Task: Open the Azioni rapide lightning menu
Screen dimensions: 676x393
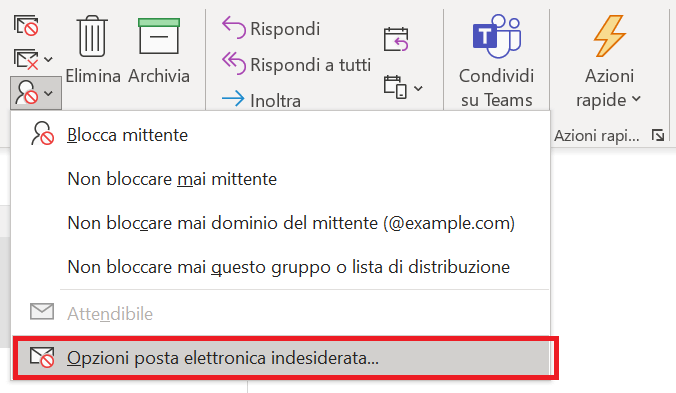Action: pos(609,62)
